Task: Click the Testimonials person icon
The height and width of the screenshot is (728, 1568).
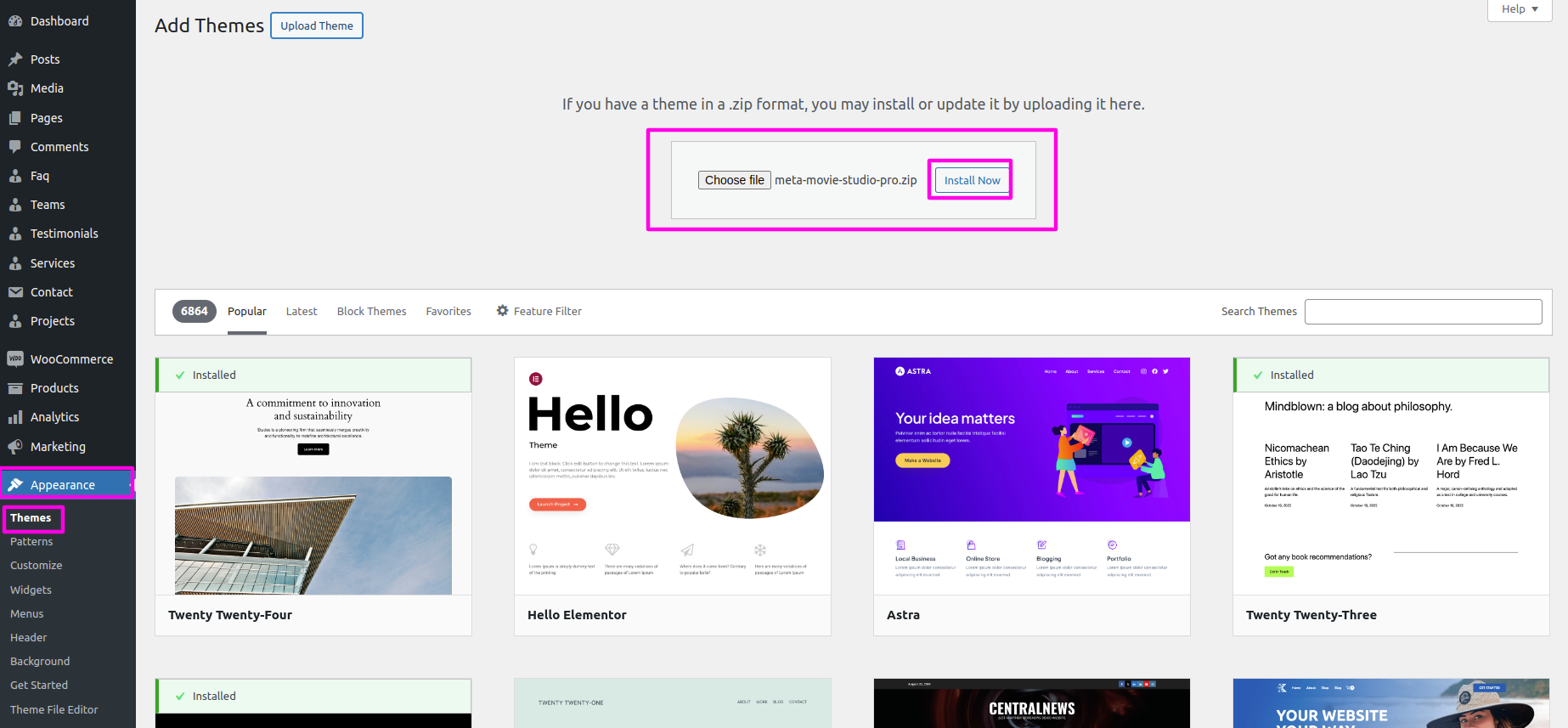Action: tap(15, 234)
